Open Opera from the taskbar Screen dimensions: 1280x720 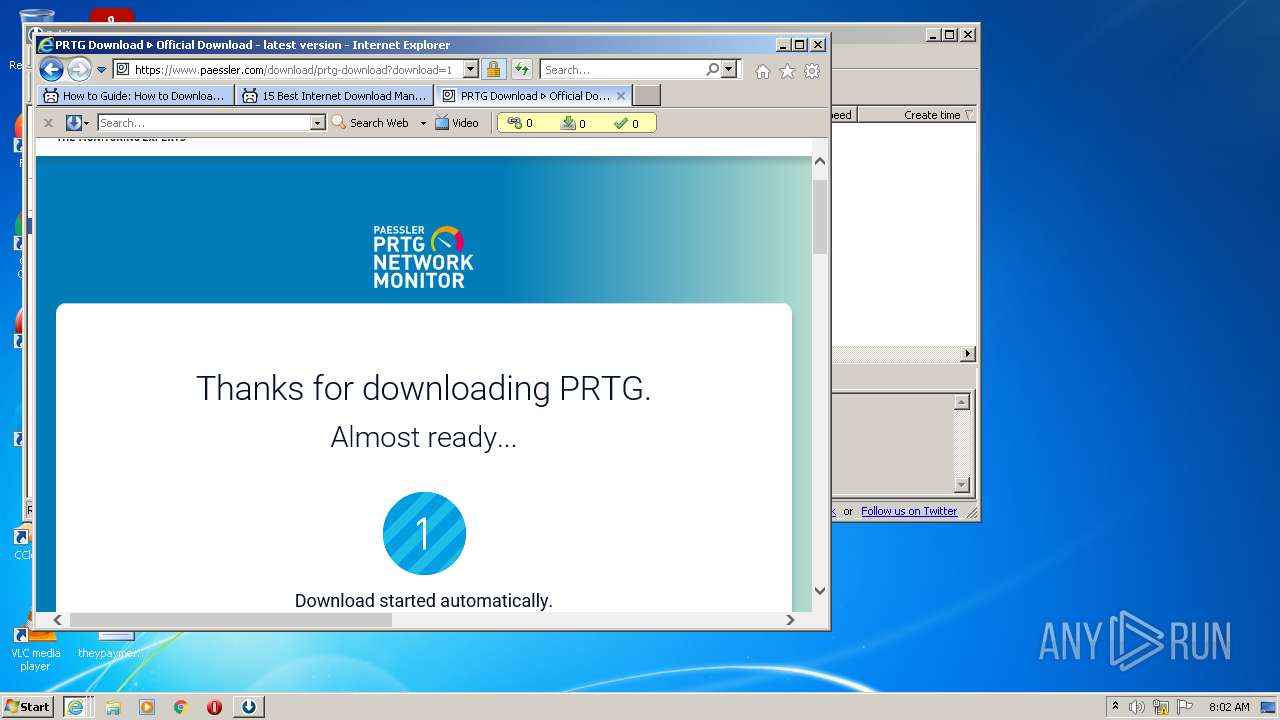[x=214, y=707]
